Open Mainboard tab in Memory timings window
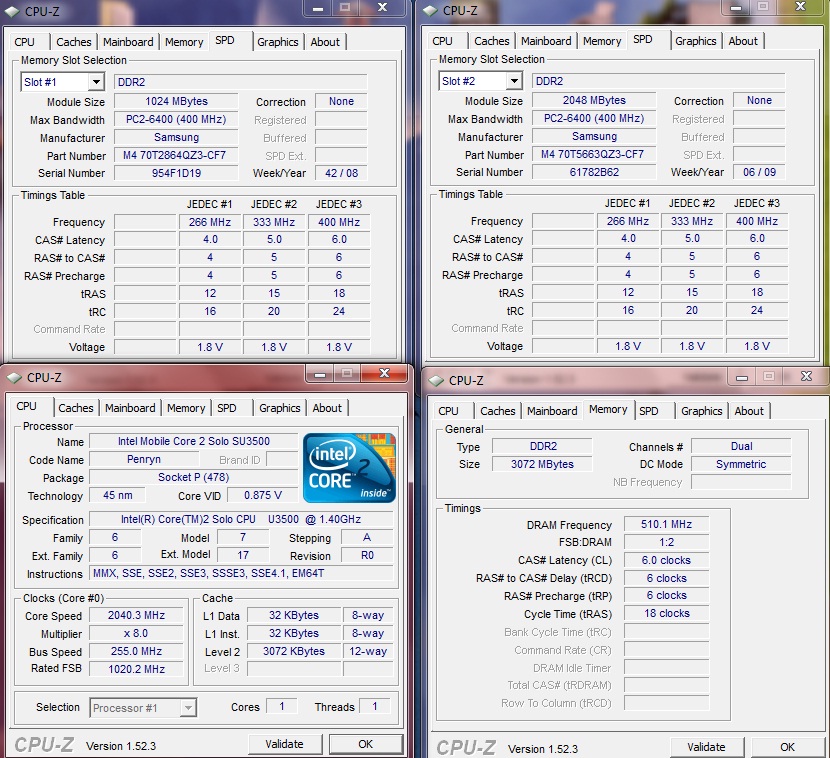This screenshot has height=758, width=830. pos(552,411)
